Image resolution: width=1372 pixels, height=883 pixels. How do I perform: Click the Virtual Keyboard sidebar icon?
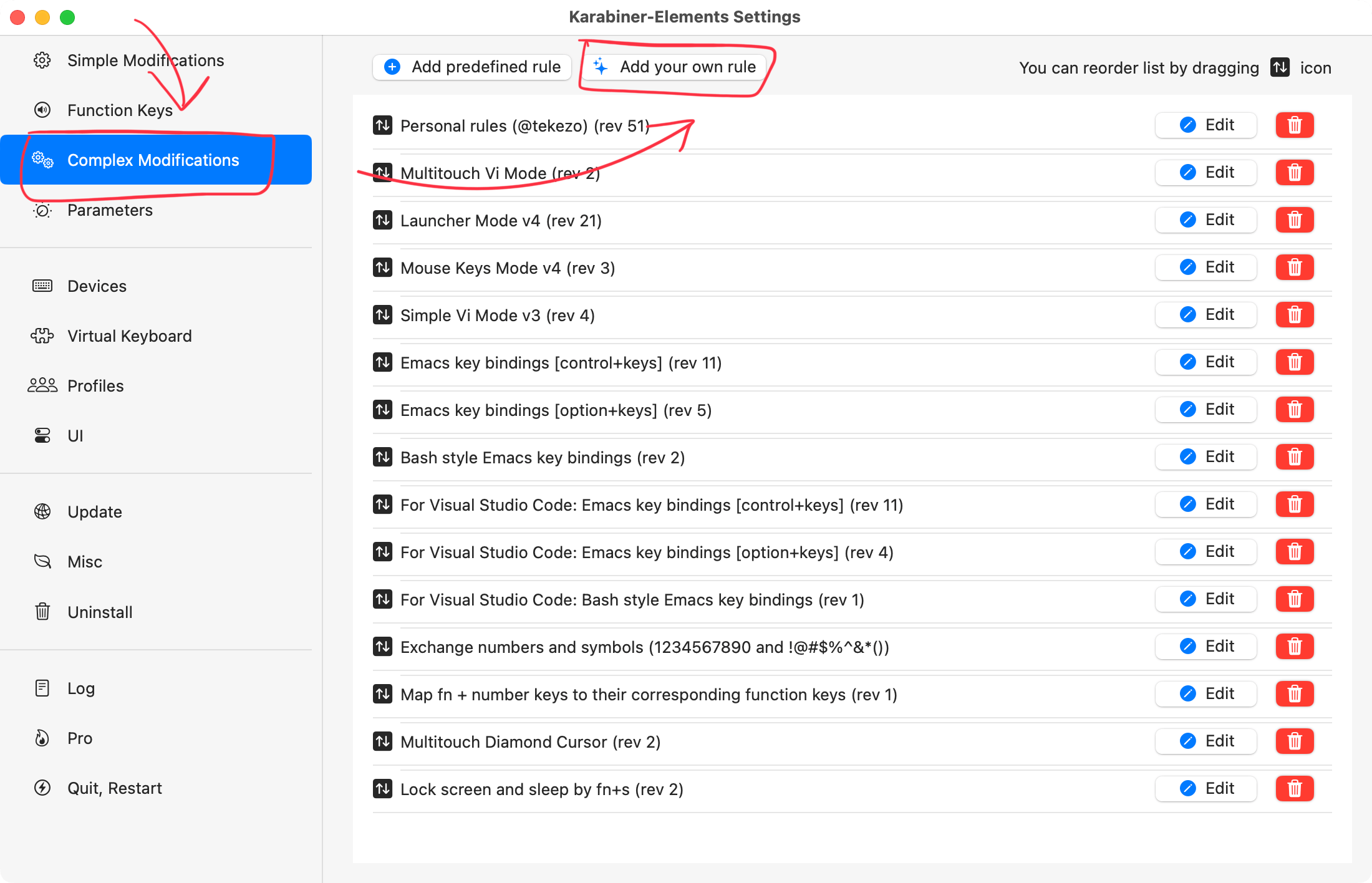[42, 335]
